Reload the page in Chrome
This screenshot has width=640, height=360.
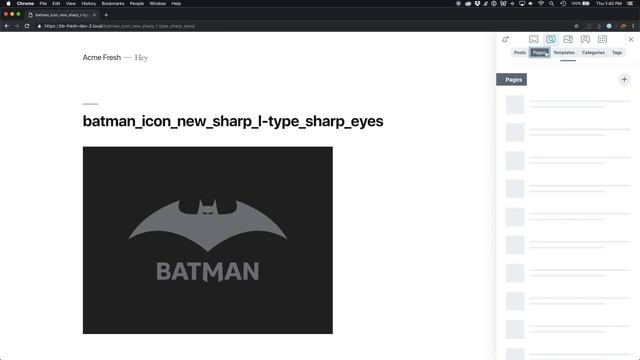coord(27,26)
